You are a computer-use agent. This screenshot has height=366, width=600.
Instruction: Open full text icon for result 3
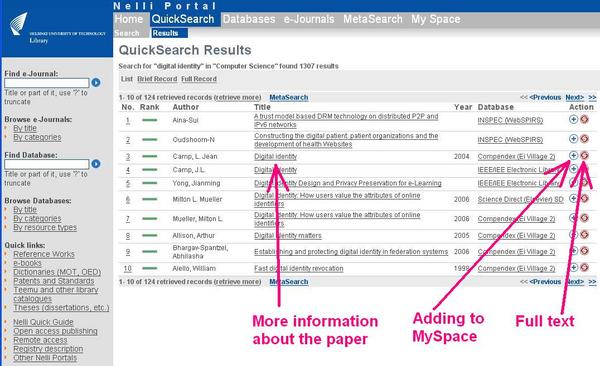coord(584,155)
